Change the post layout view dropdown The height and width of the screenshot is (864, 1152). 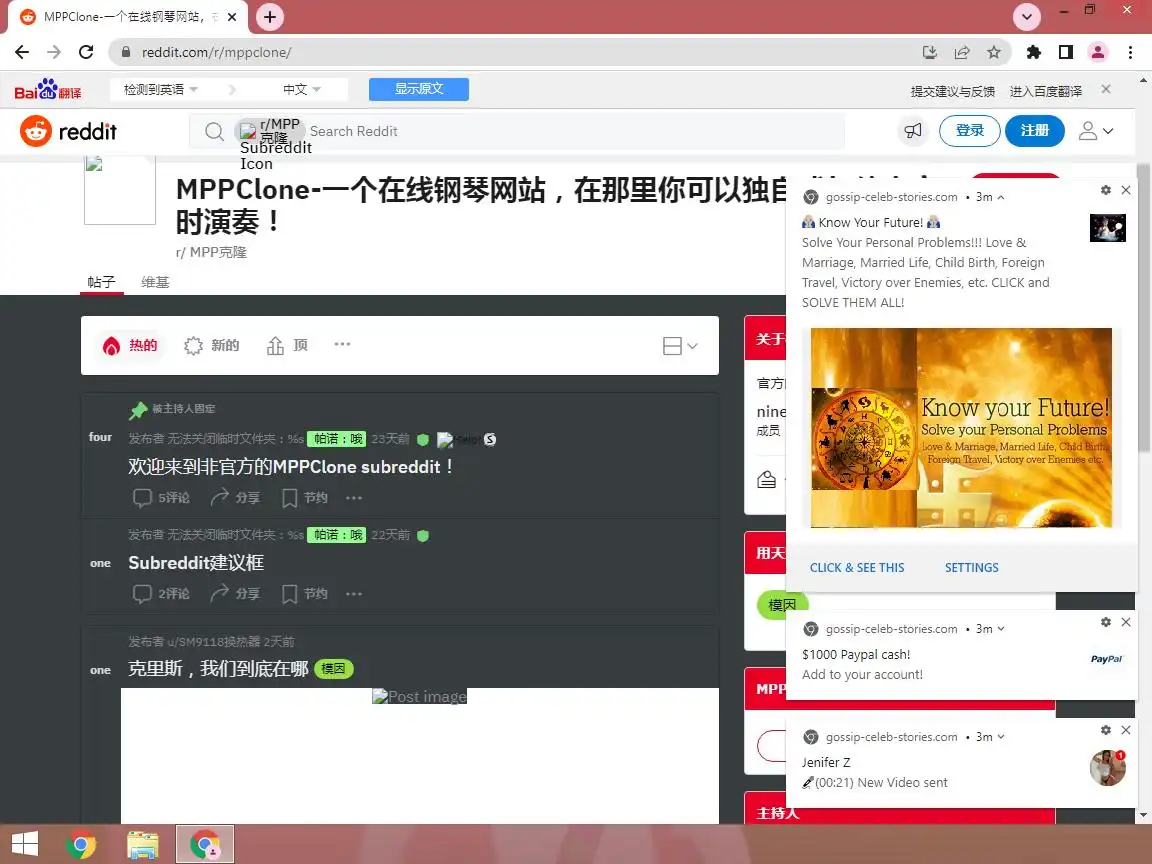(x=680, y=346)
